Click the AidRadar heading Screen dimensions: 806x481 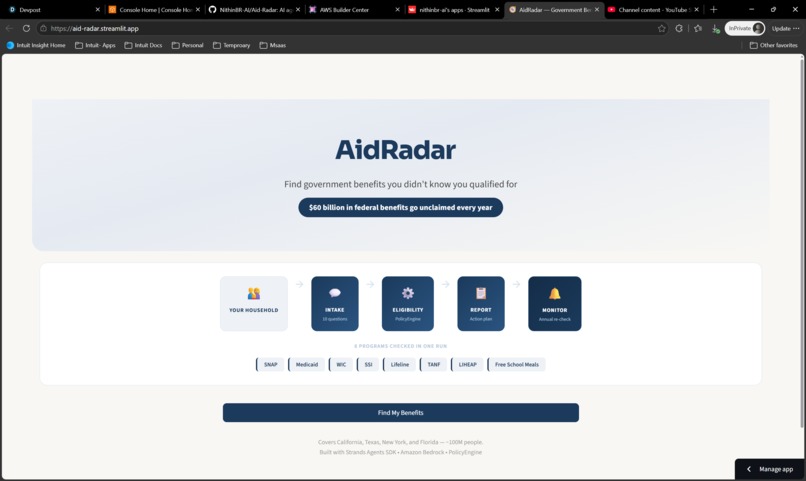point(395,150)
